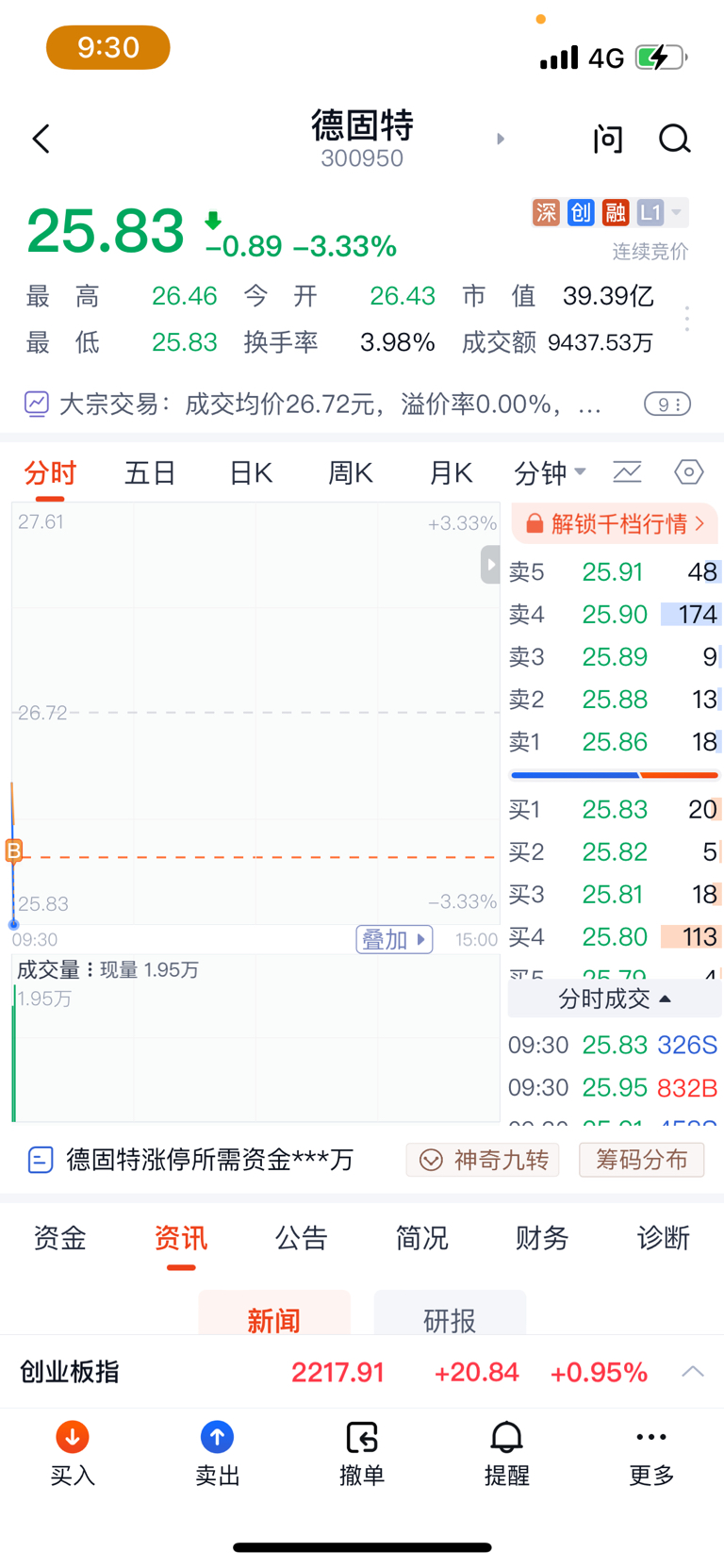Image resolution: width=724 pixels, height=1568 pixels.
Task: Tap the 创业板指 index bar
Action: tap(362, 1372)
